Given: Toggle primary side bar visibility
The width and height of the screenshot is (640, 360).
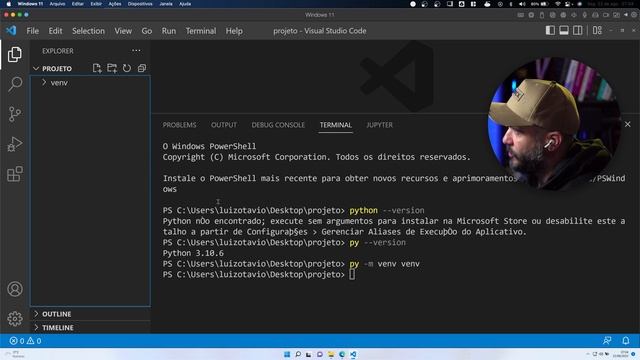Looking at the screenshot, I should coord(550,31).
